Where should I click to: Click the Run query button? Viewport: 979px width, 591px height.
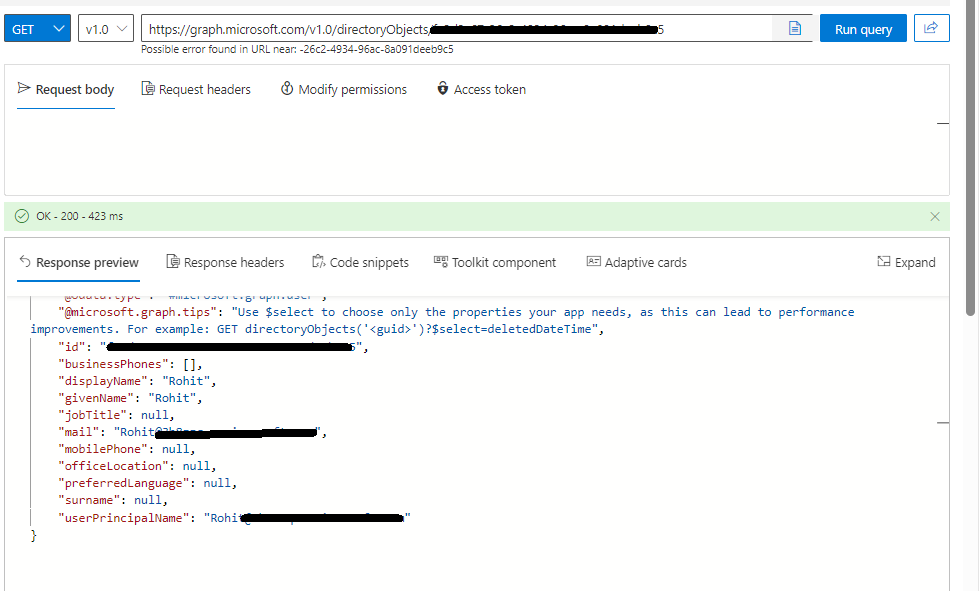[x=862, y=28]
